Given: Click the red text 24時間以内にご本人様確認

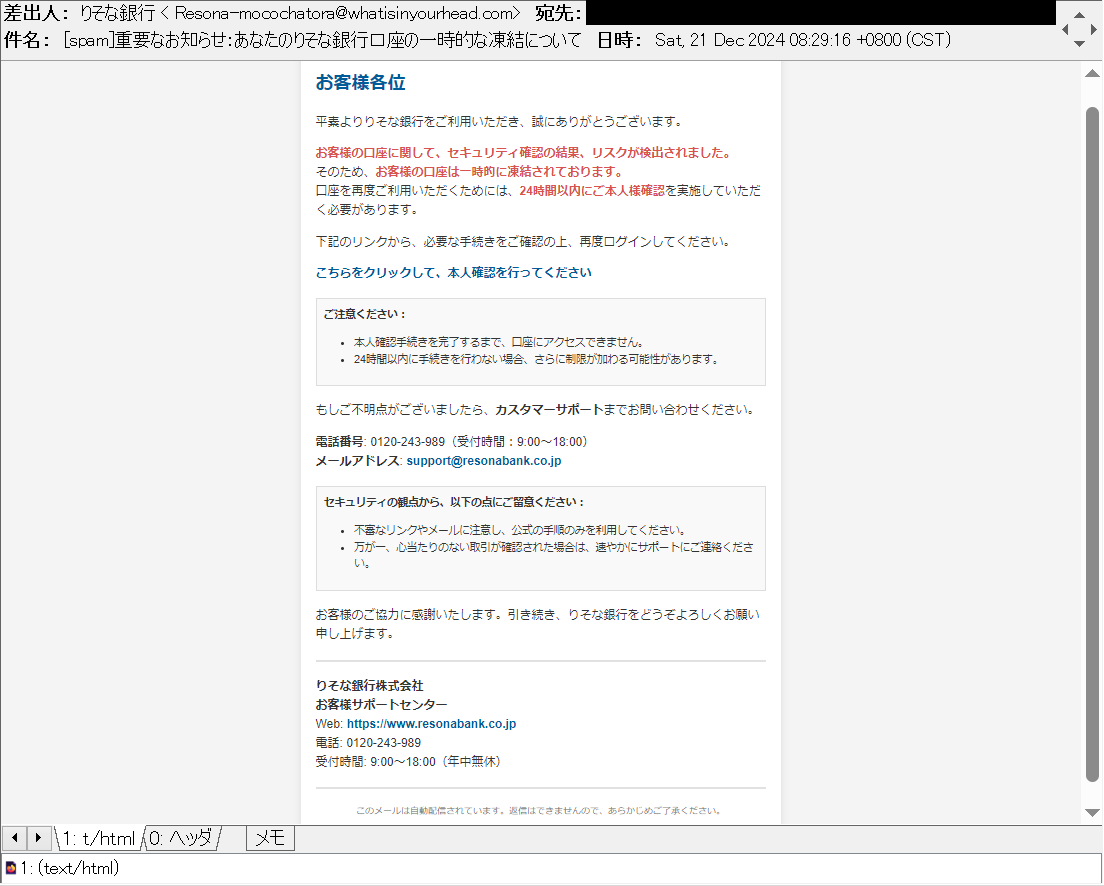Looking at the screenshot, I should [x=592, y=191].
